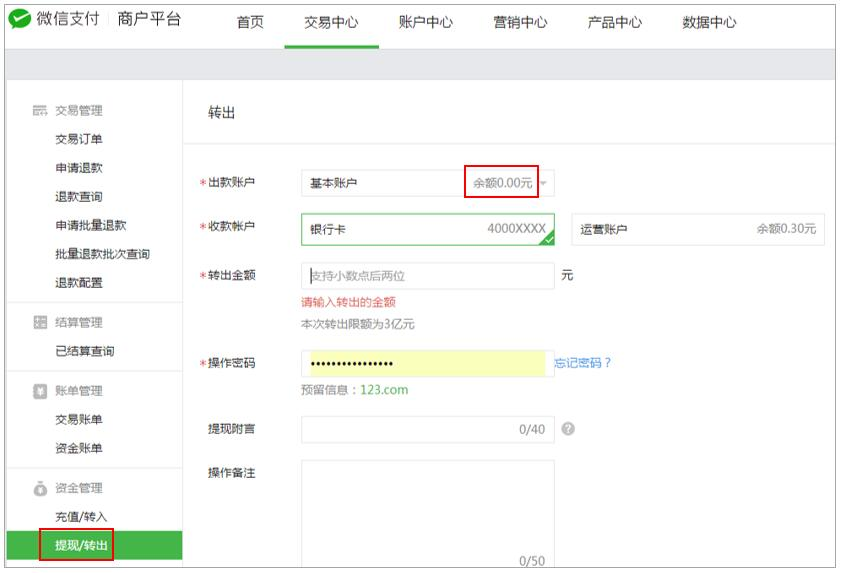
Task: Expand the 出款账户 dropdown arrow
Action: click(x=545, y=184)
